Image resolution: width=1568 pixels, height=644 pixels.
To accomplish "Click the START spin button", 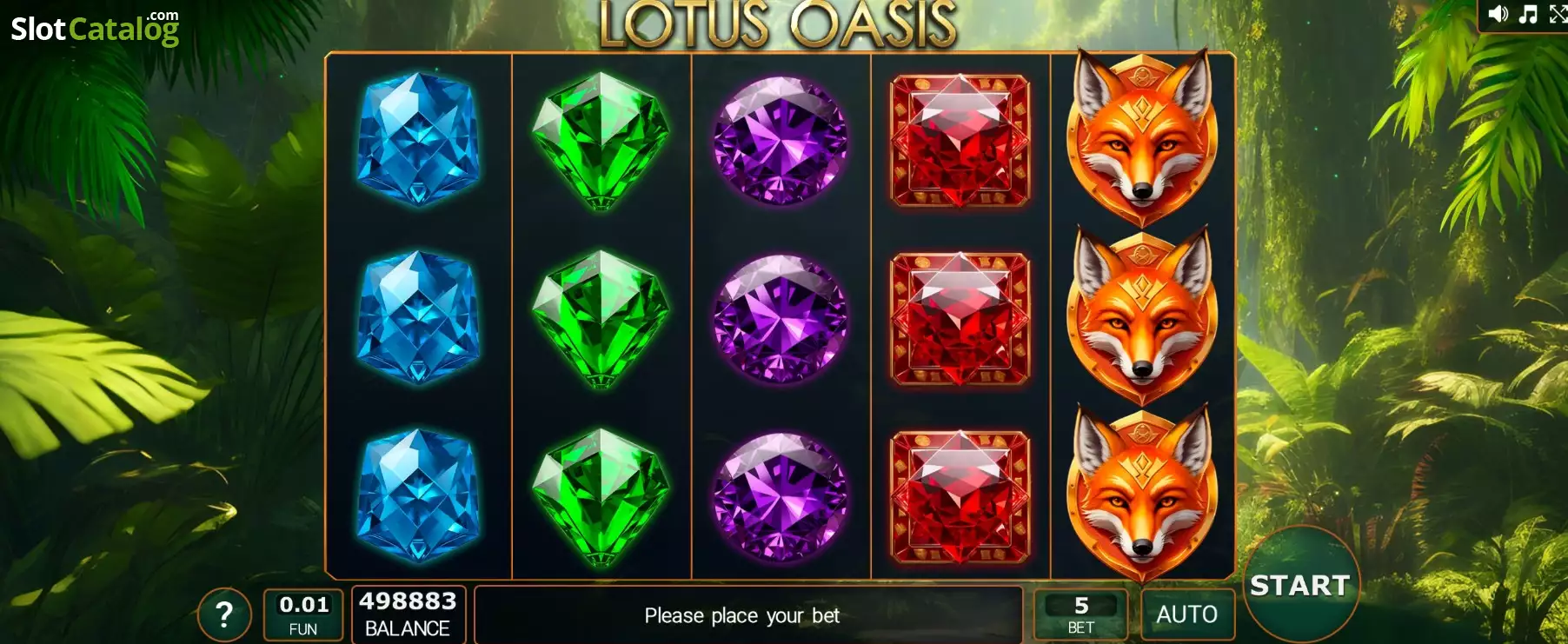I will click(1300, 585).
